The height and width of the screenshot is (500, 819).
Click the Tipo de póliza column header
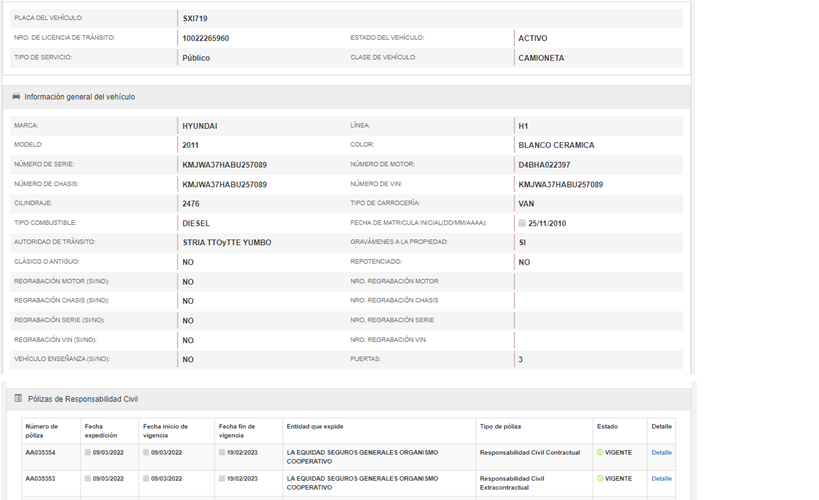[505, 426]
